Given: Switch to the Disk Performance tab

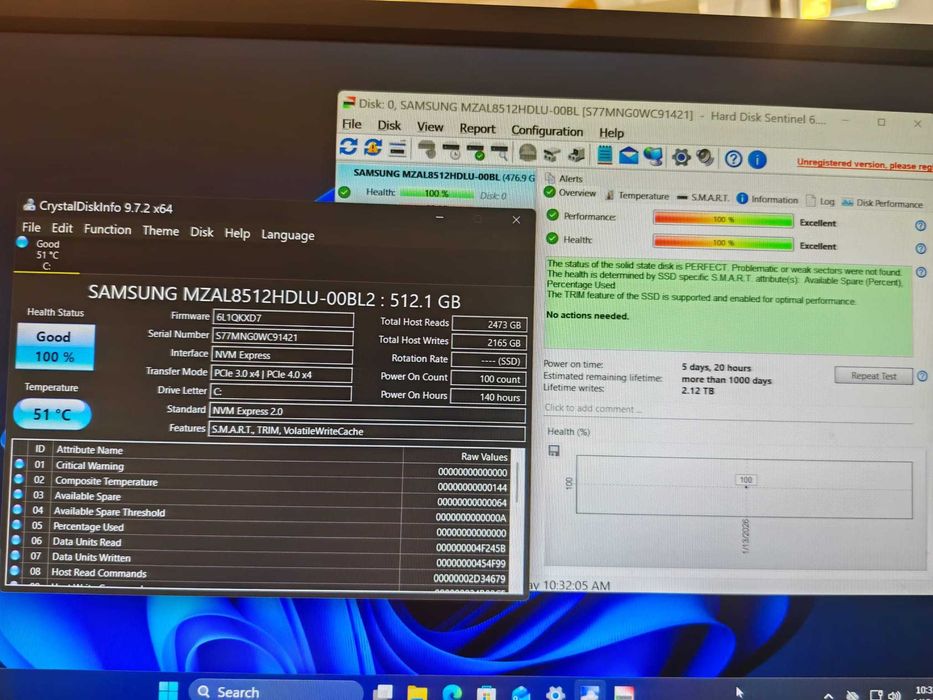Looking at the screenshot, I should point(882,203).
